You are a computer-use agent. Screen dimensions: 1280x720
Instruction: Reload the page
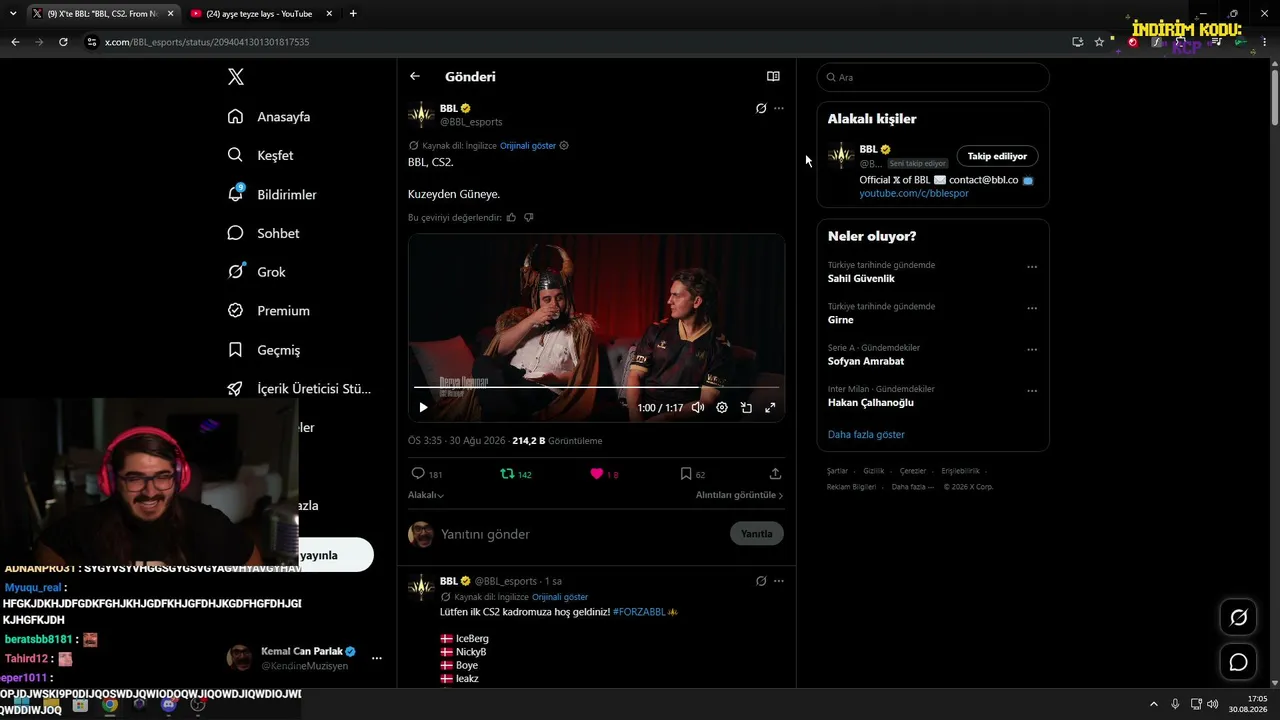[x=63, y=42]
